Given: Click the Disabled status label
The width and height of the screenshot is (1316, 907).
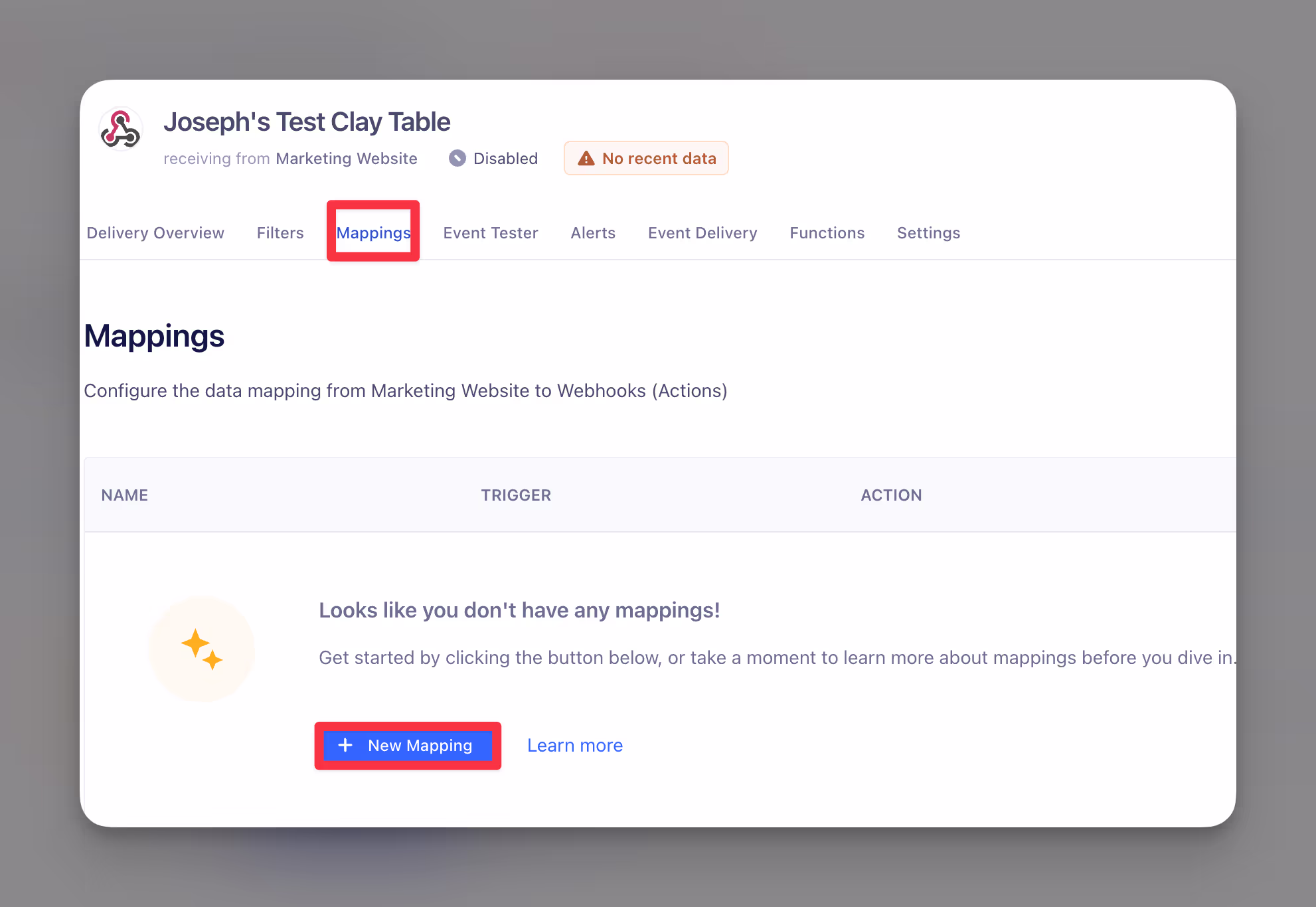Looking at the screenshot, I should coord(505,159).
